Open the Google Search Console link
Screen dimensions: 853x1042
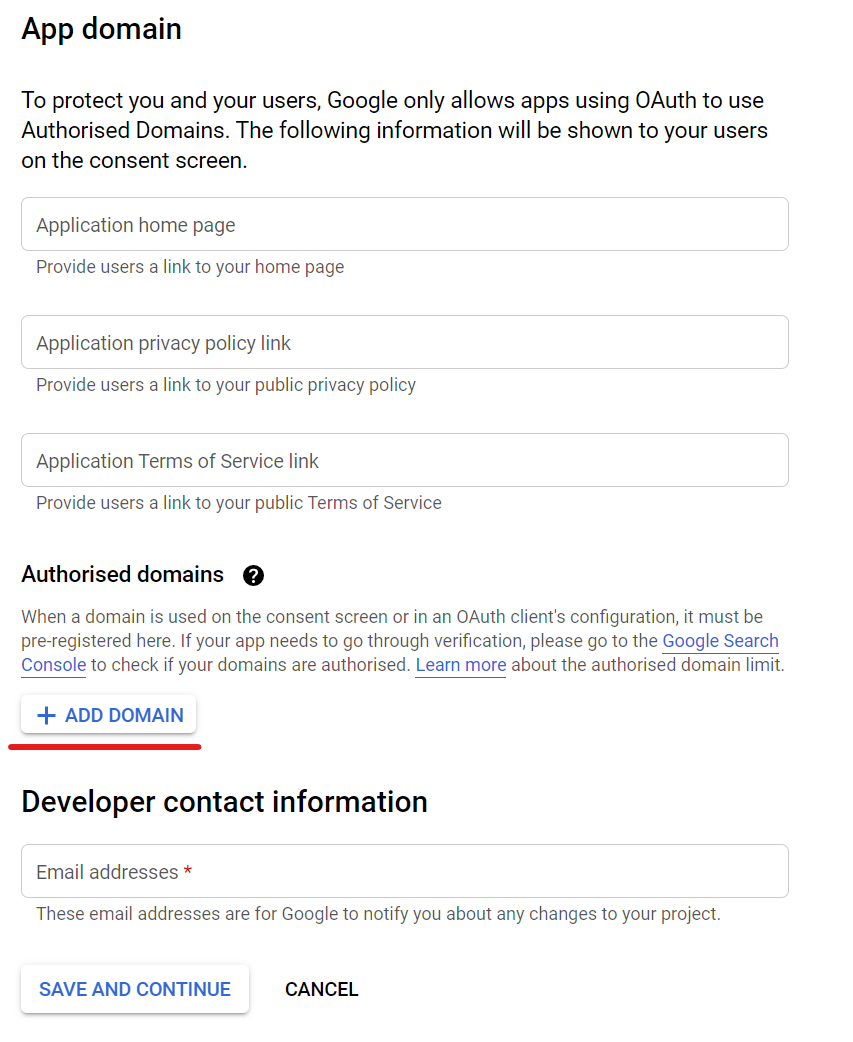click(x=720, y=641)
